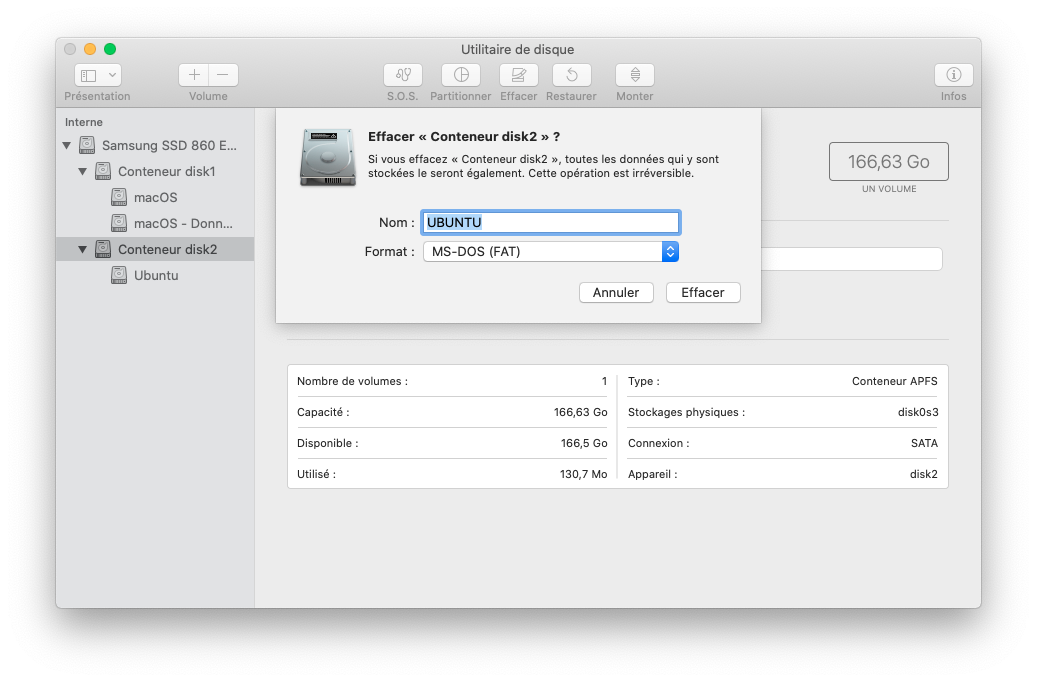This screenshot has height=682, width=1037.
Task: Click the UN VOLUME caption
Action: point(889,189)
